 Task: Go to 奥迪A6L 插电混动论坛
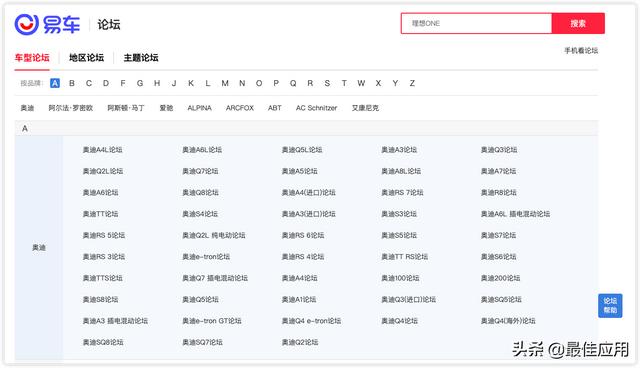(x=515, y=214)
